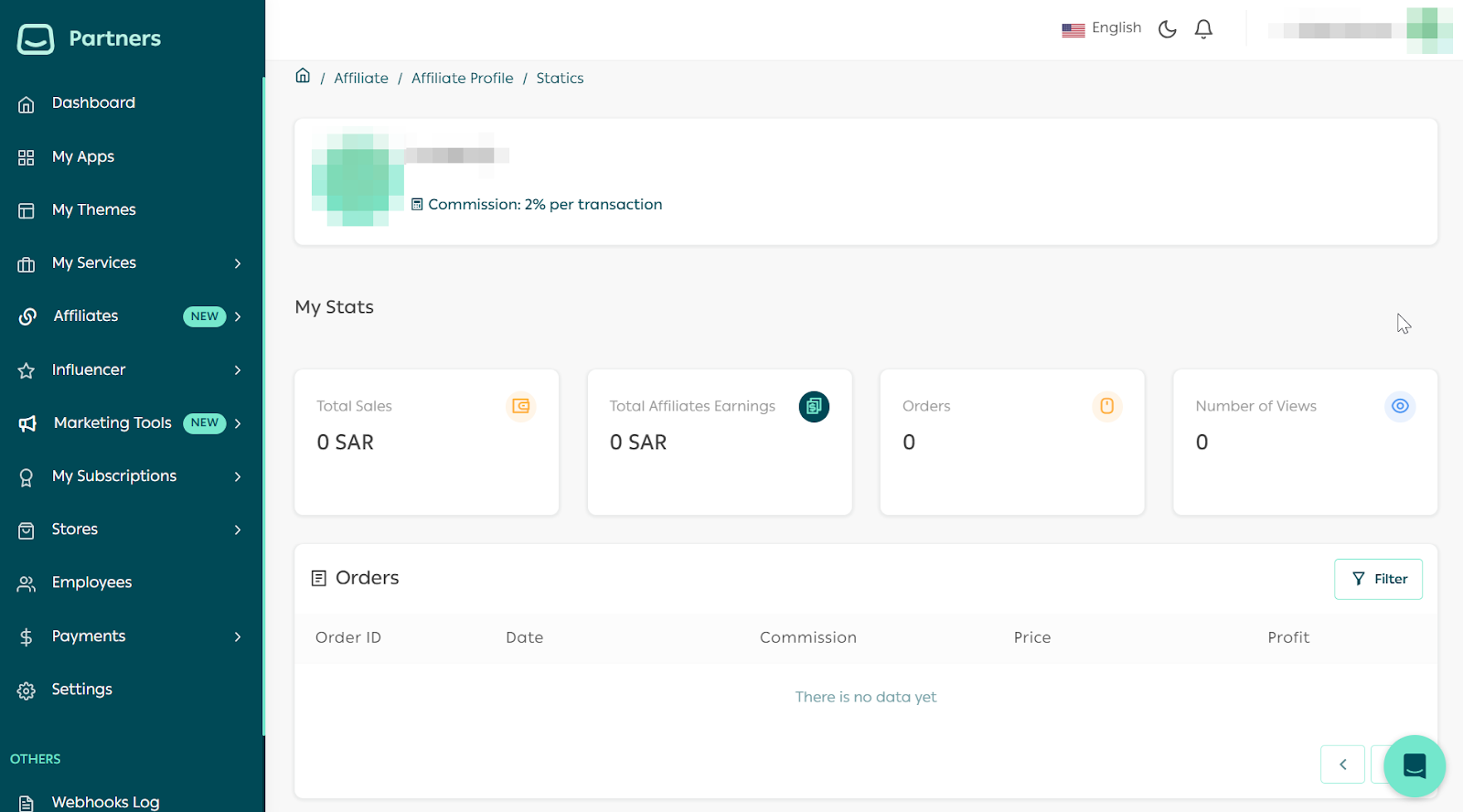Click the Number of Views eye icon
Screen dimensions: 1463x812
[x=1400, y=406]
